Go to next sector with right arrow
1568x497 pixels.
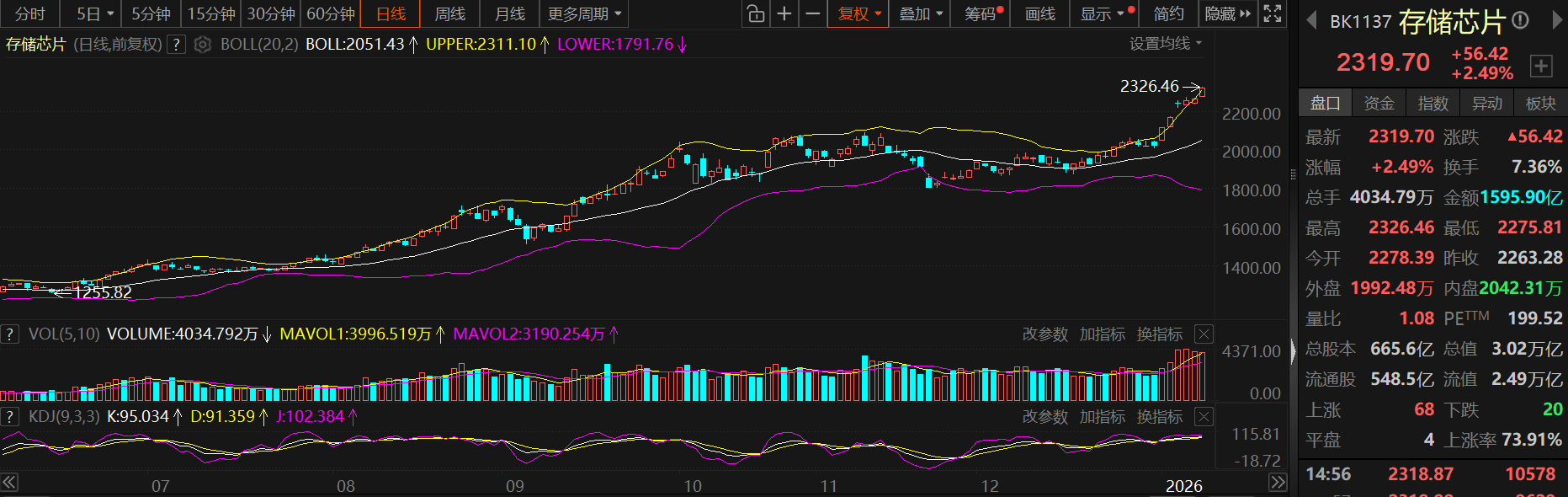1556,21
